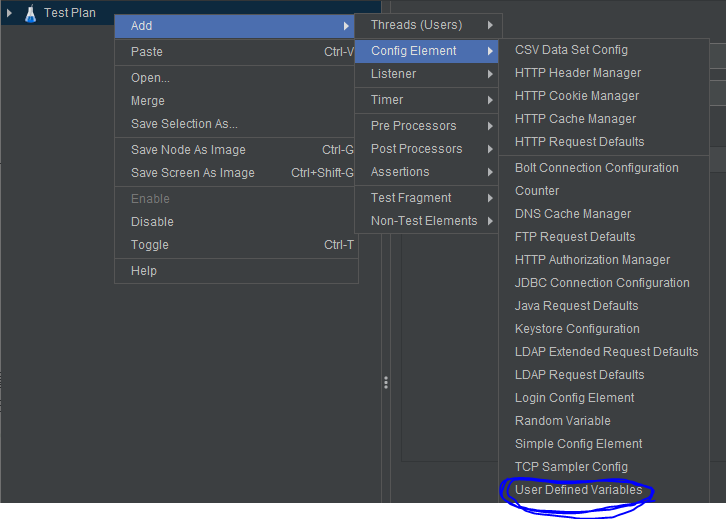This screenshot has width=726, height=519.
Task: Select Java Request Defaults
Action: (x=604, y=306)
